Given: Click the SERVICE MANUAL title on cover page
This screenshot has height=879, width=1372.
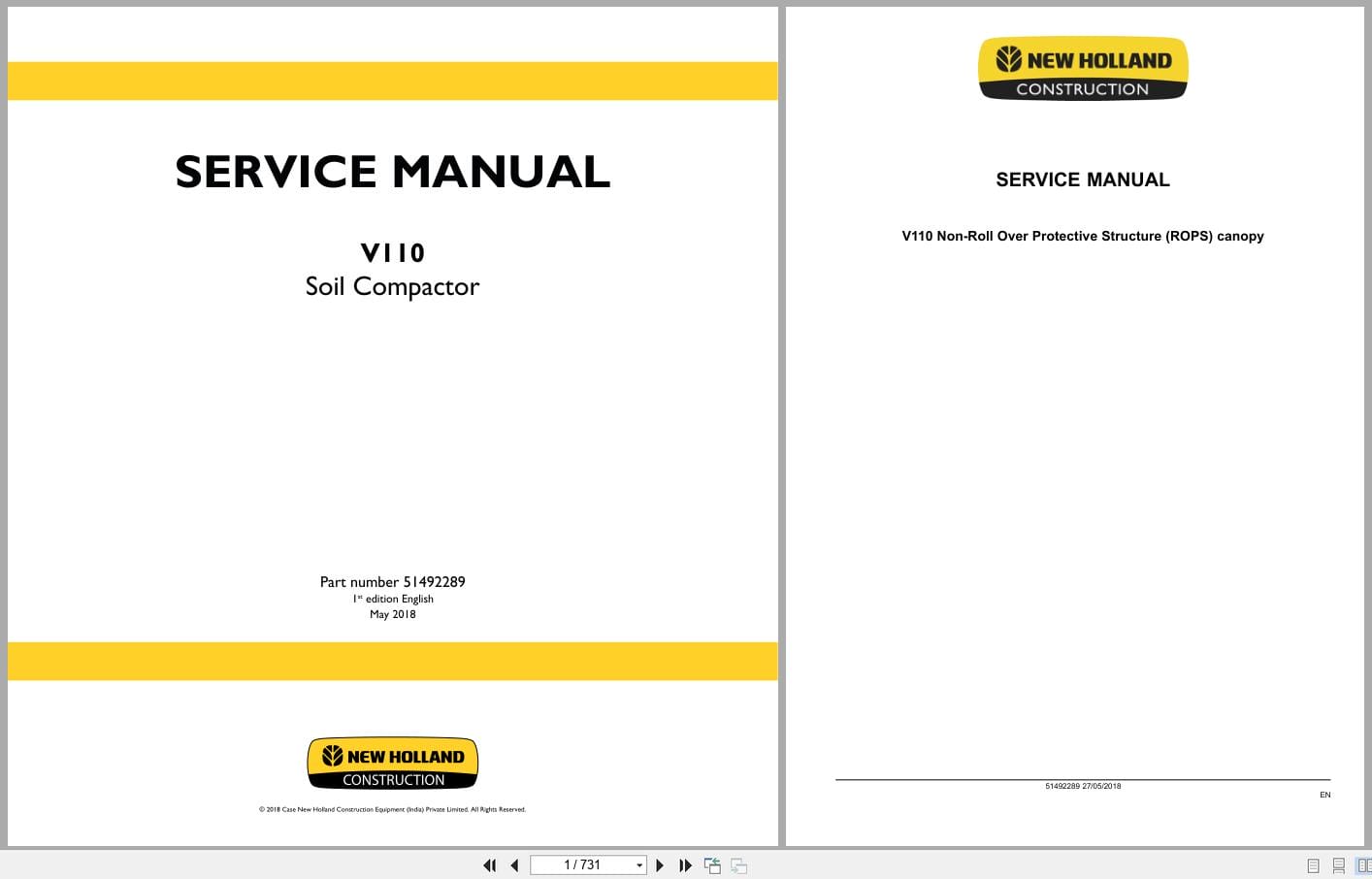Looking at the screenshot, I should (x=393, y=172).
